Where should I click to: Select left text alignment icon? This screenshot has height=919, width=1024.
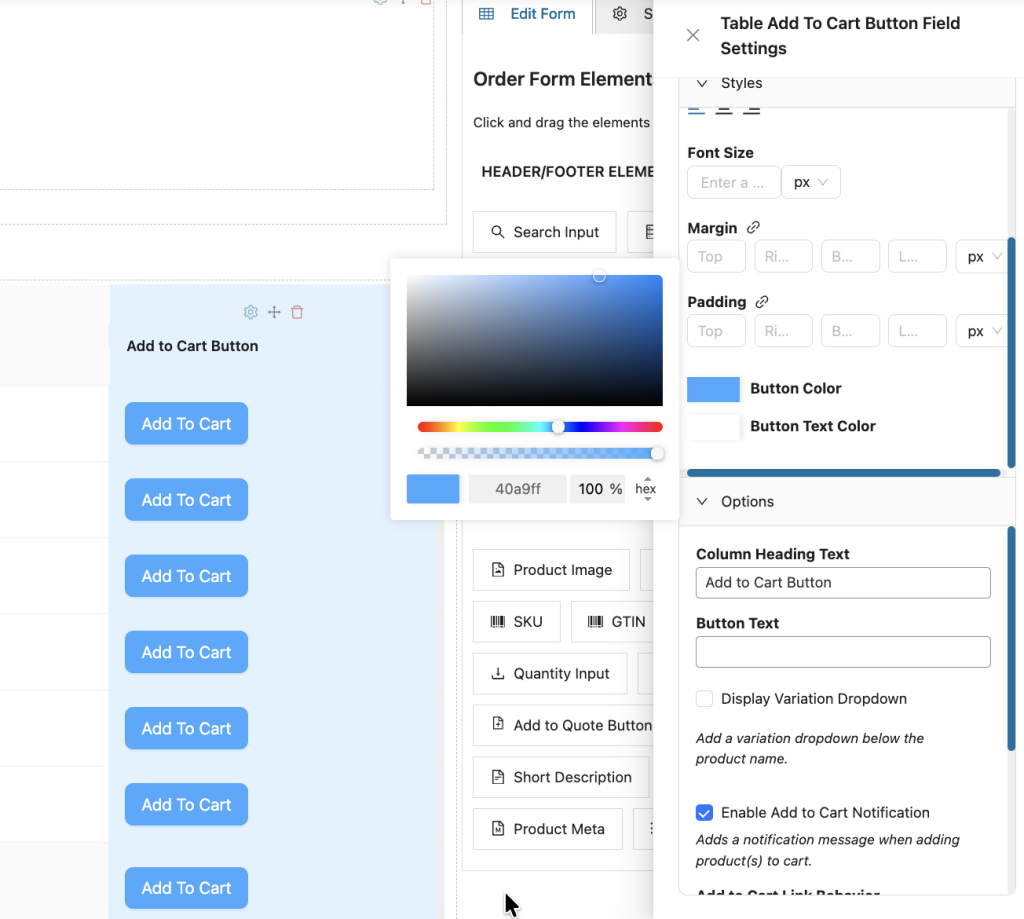(696, 111)
